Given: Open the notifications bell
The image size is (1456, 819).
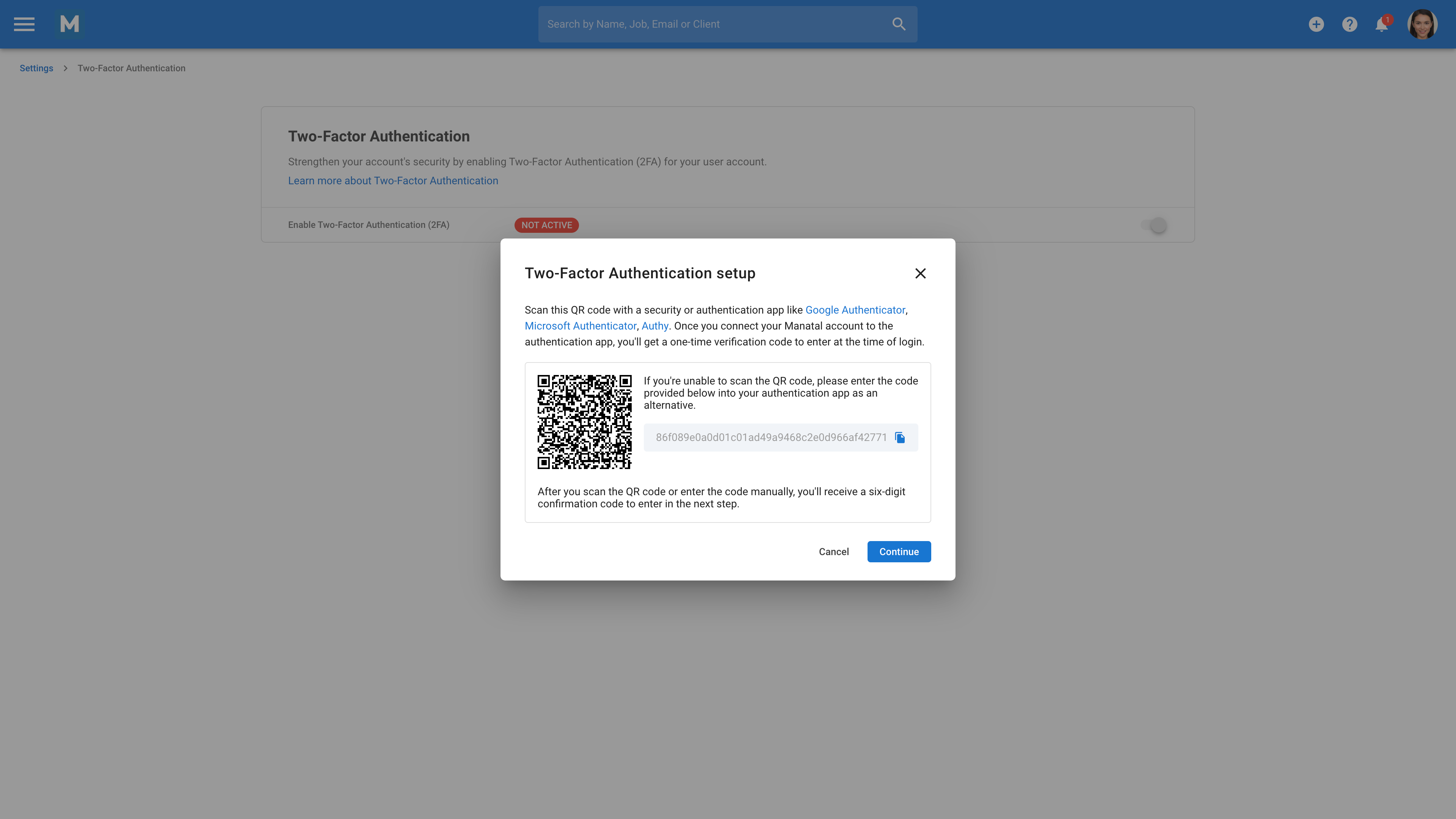Looking at the screenshot, I should pos(1381,24).
